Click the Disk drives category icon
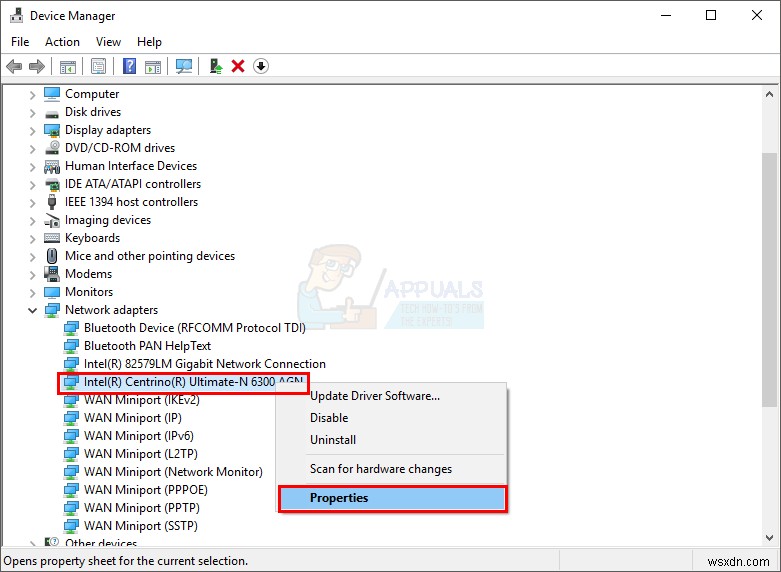The image size is (781, 572). point(52,113)
